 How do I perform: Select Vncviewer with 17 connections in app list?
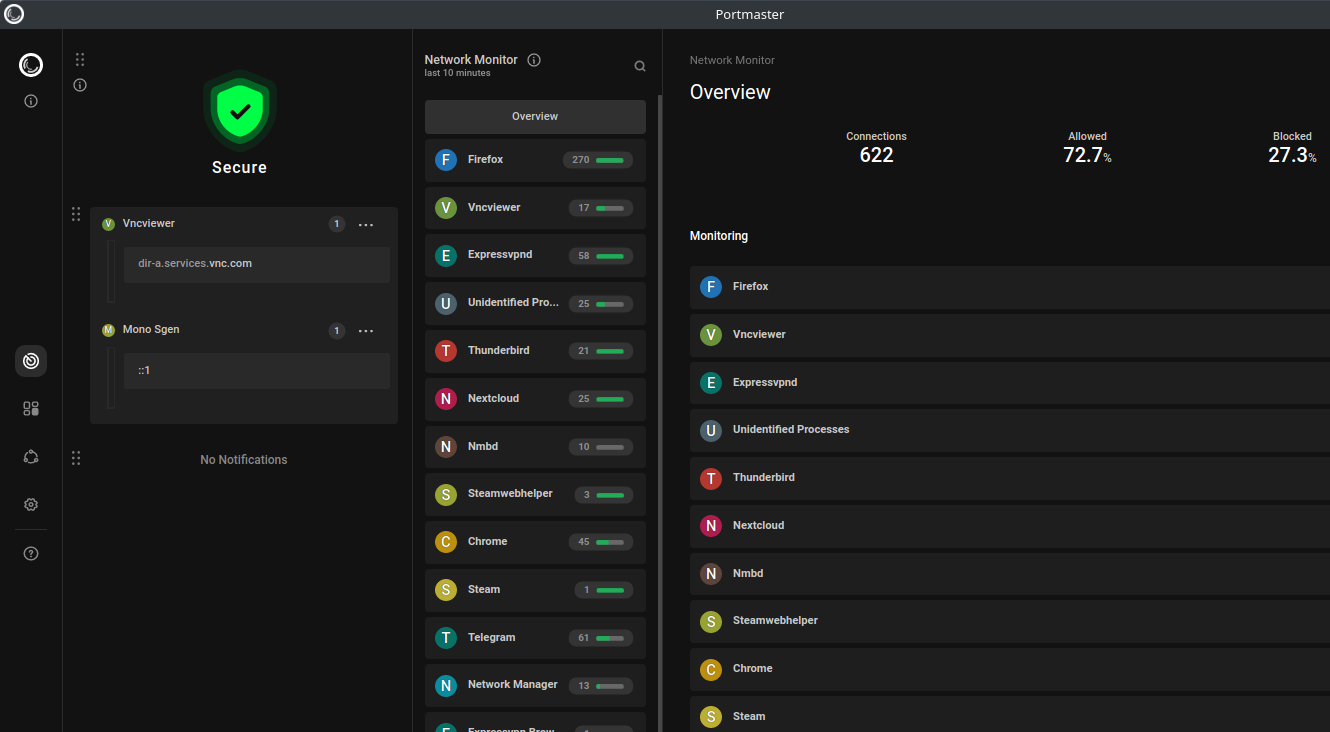[535, 208]
